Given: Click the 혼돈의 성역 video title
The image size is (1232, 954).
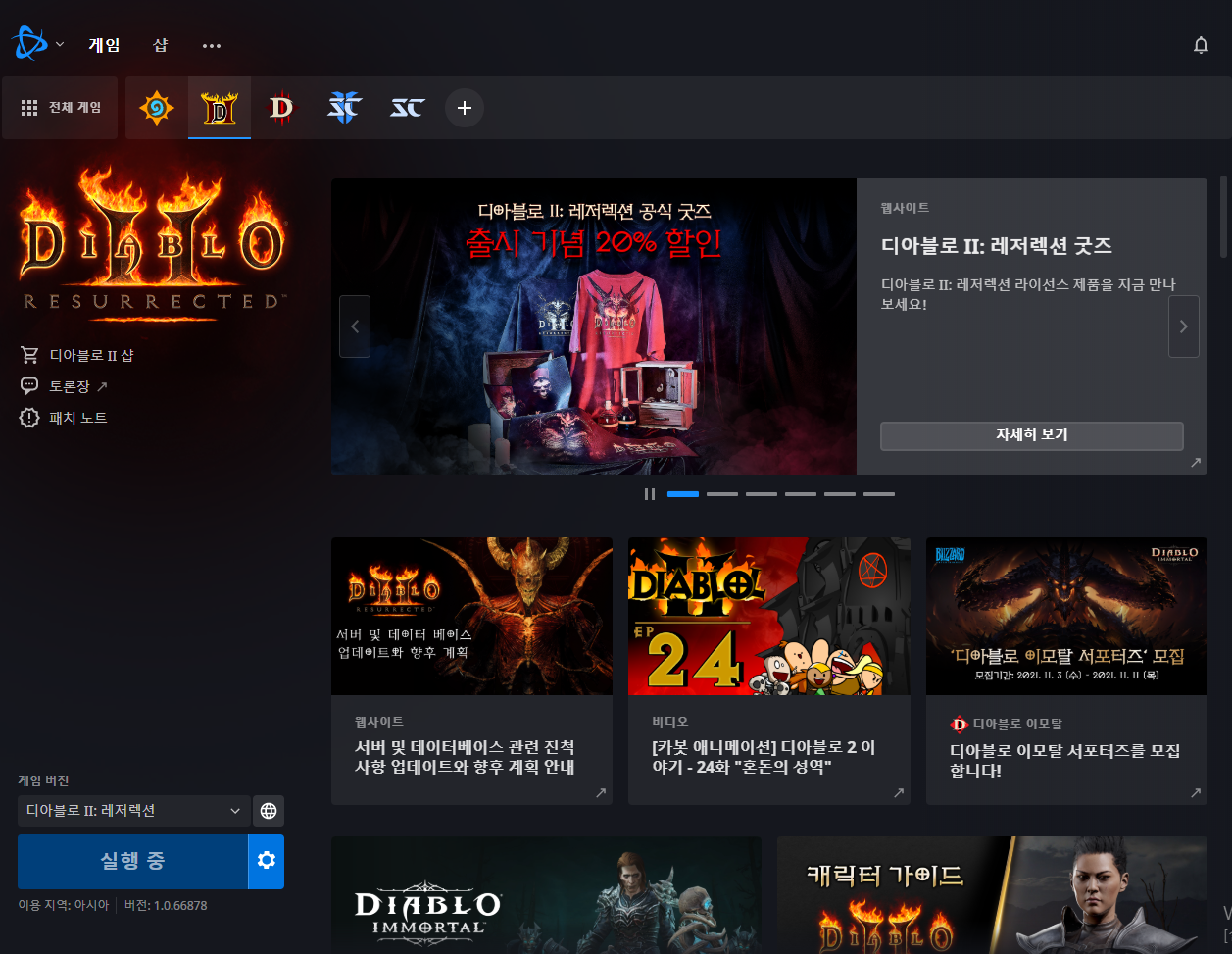Looking at the screenshot, I should click(x=763, y=757).
